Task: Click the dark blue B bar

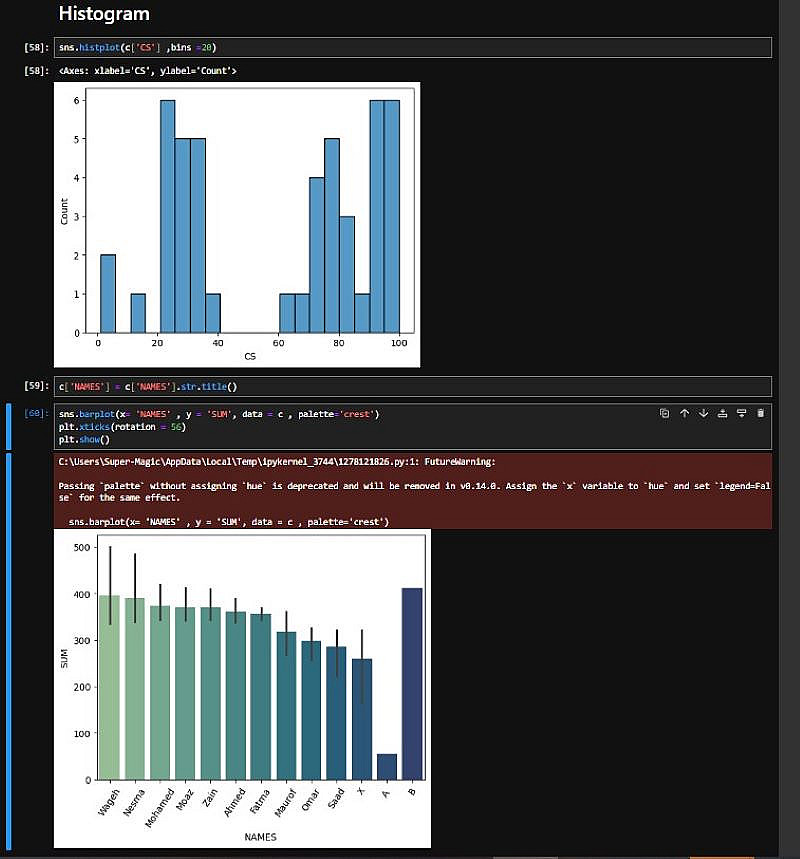Action: 412,684
